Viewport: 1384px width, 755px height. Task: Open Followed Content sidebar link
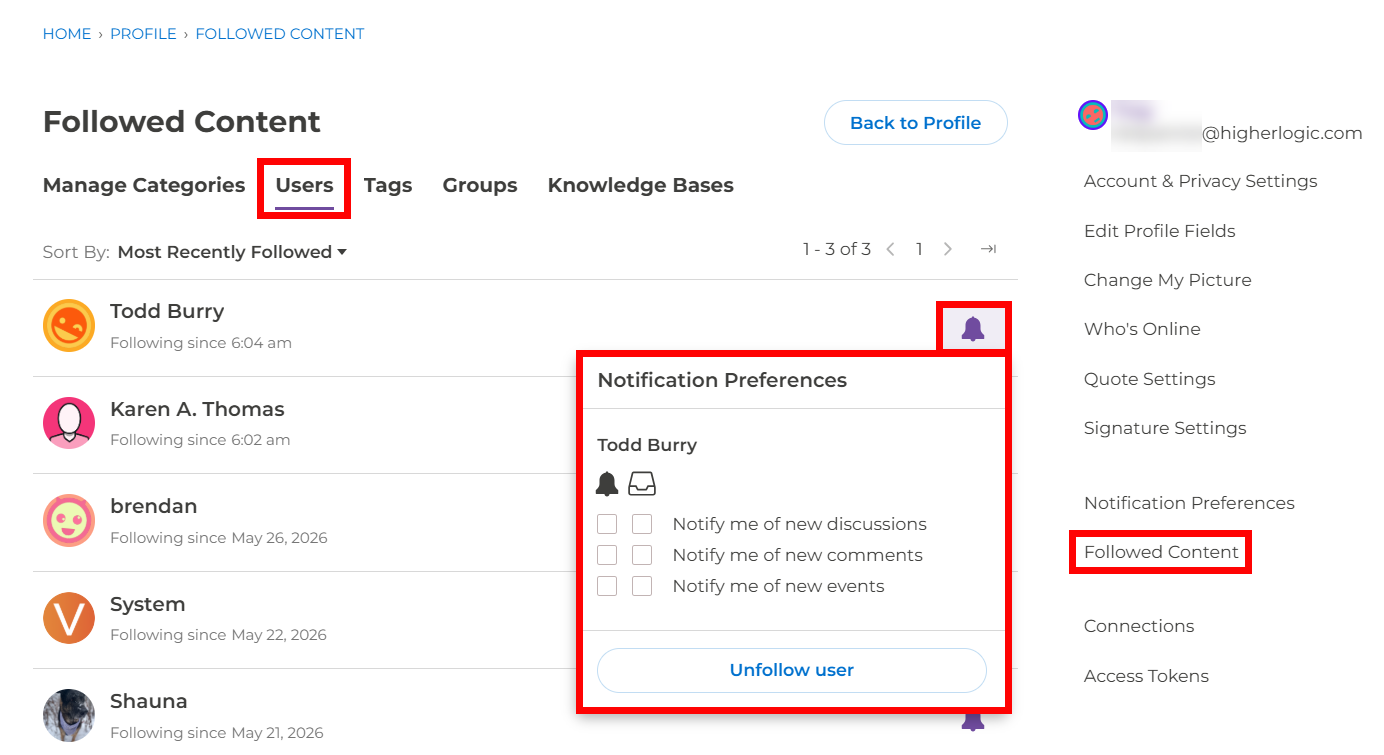[1161, 552]
